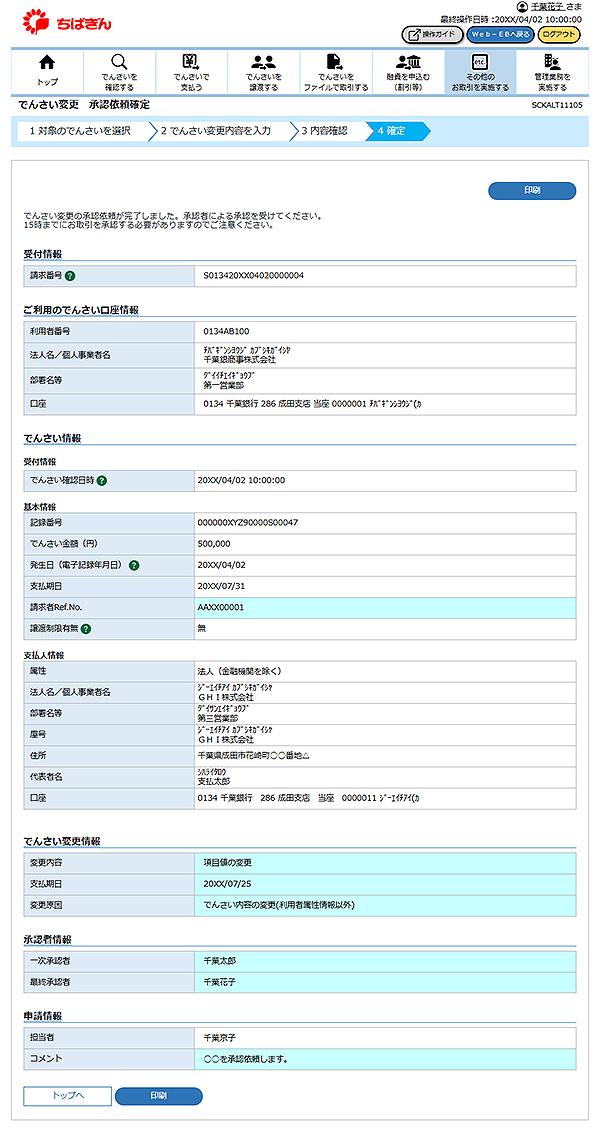Click help icon next to 譲渡制限有無
The height and width of the screenshot is (1132, 600).
[x=86, y=628]
